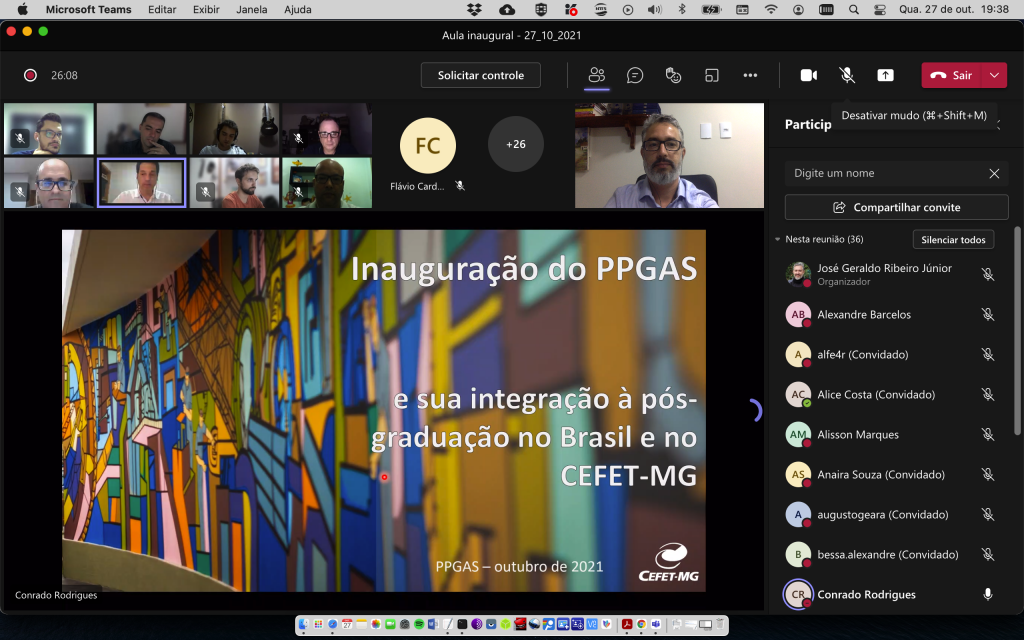Click the cloud upload icon in menu bar
Viewport: 1024px width, 640px height.
click(507, 9)
